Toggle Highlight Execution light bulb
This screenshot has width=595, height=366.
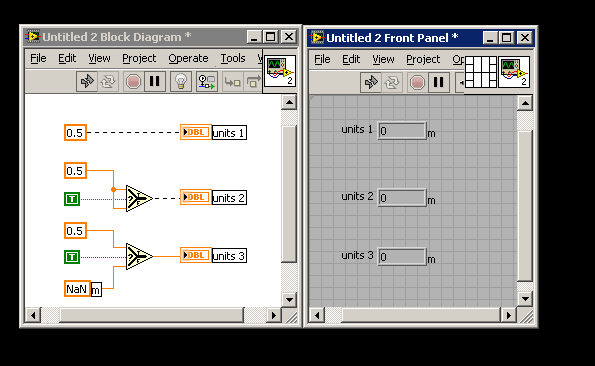click(x=181, y=81)
